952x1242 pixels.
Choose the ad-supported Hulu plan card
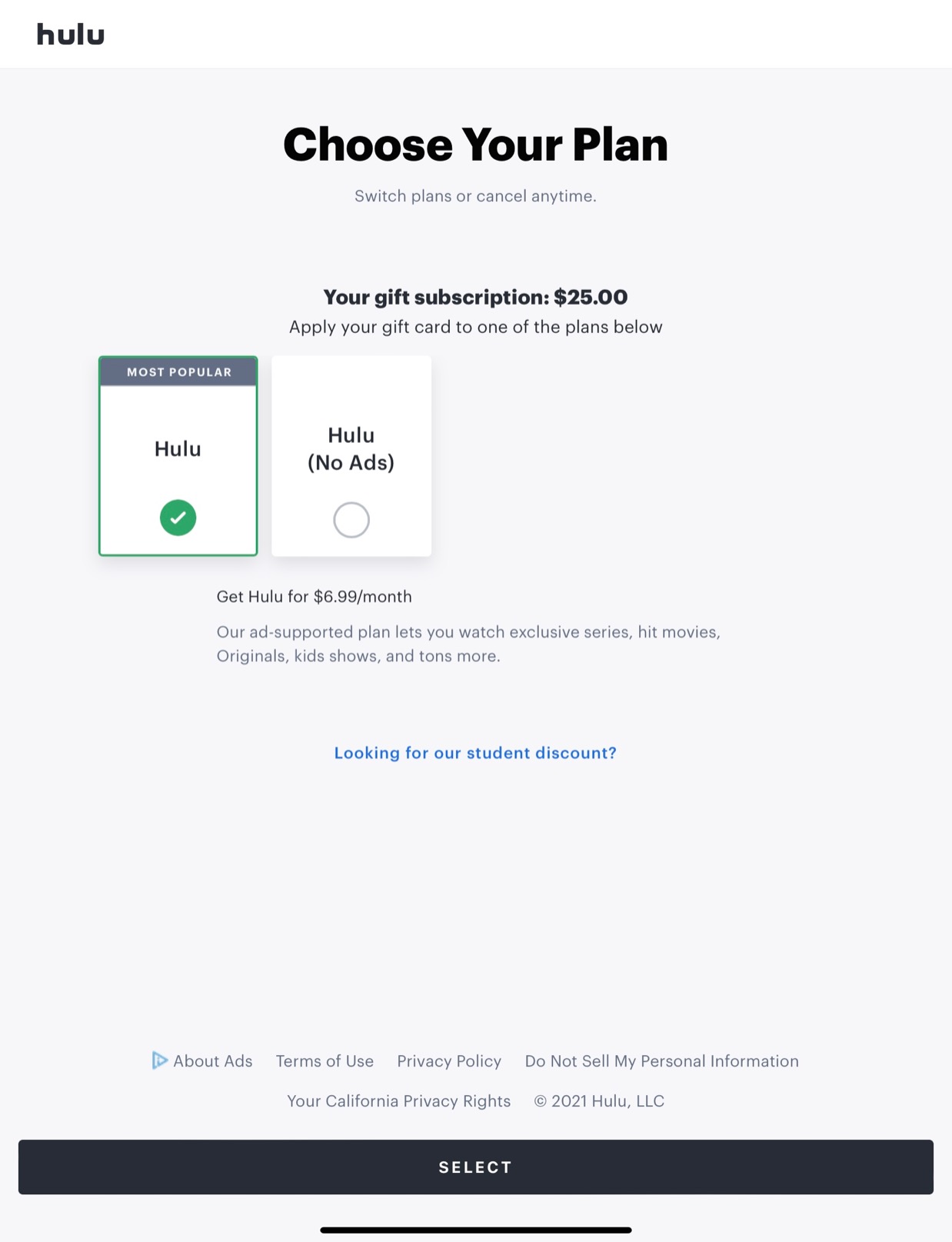coord(178,455)
